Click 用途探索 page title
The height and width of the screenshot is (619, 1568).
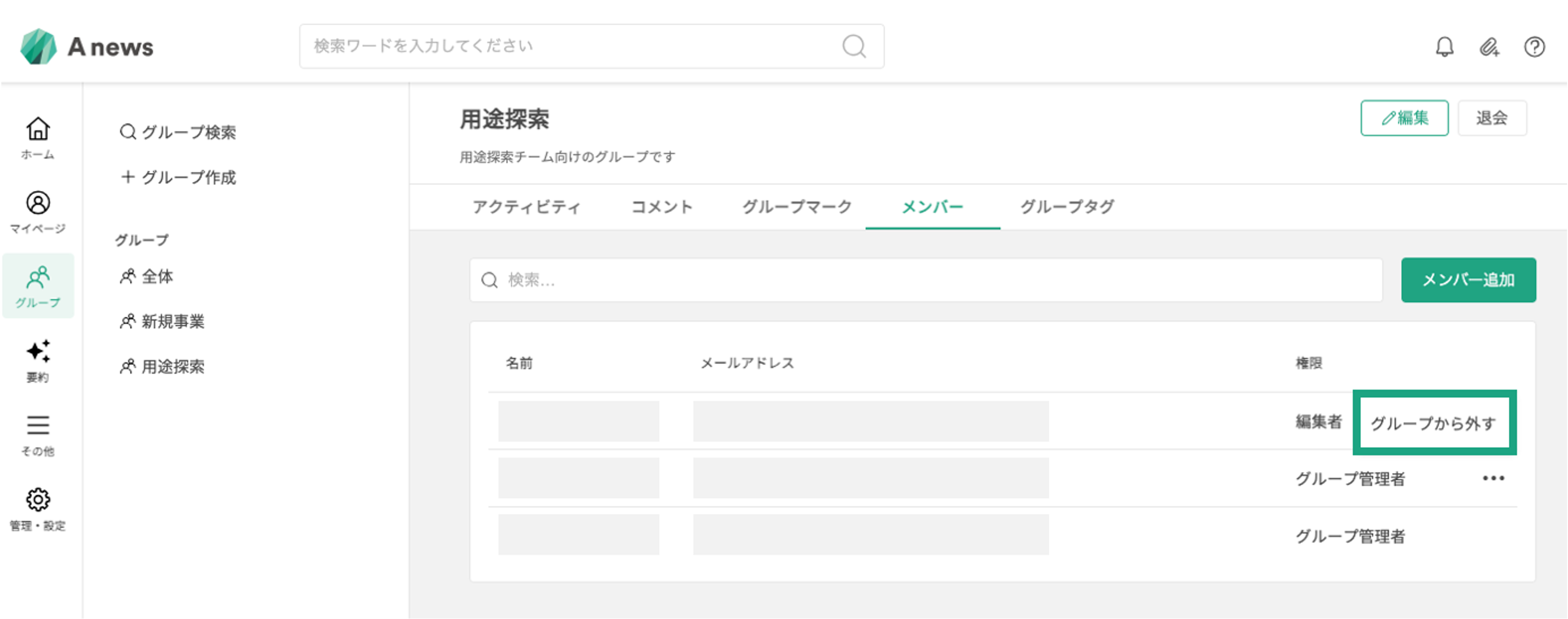(x=504, y=119)
